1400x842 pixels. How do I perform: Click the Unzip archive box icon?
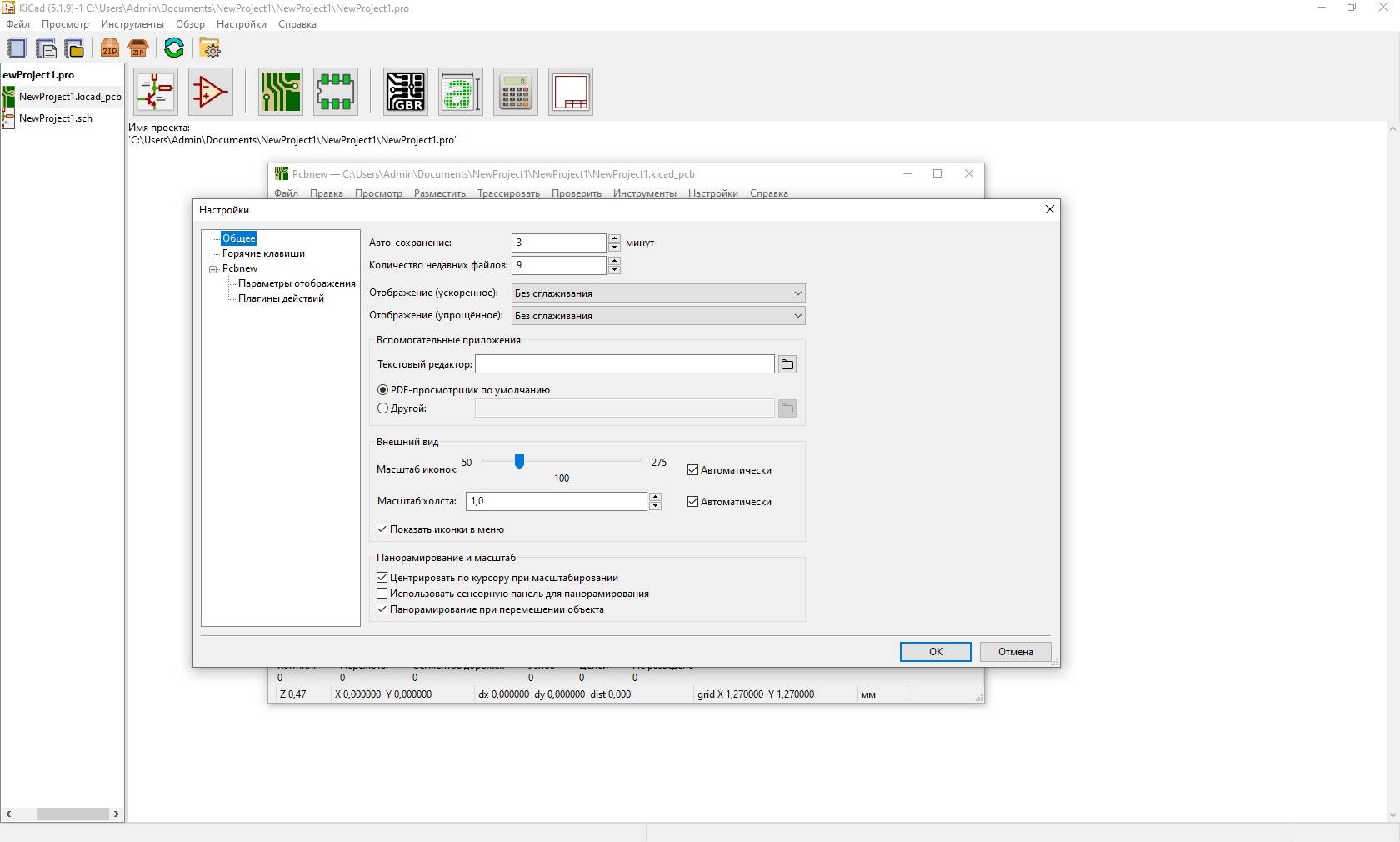coord(138,48)
